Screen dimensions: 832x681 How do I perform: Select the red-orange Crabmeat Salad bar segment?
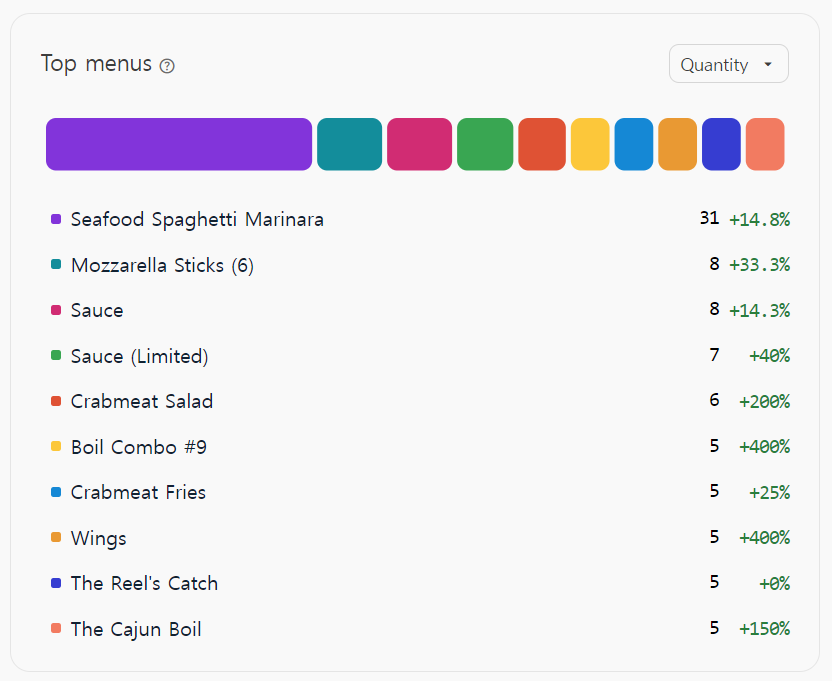[x=542, y=144]
